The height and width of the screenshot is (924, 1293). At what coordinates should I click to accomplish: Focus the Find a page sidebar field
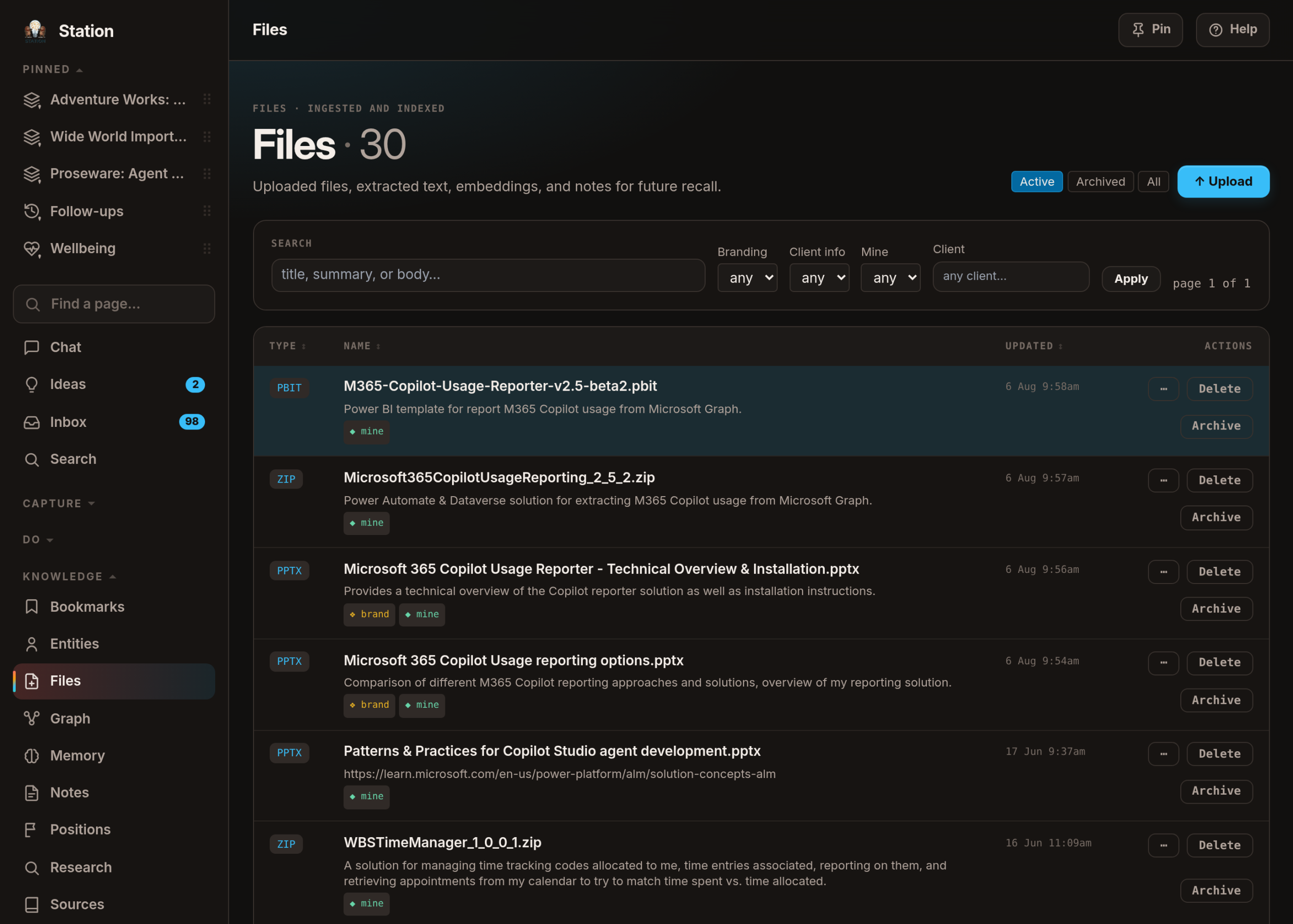coord(114,304)
